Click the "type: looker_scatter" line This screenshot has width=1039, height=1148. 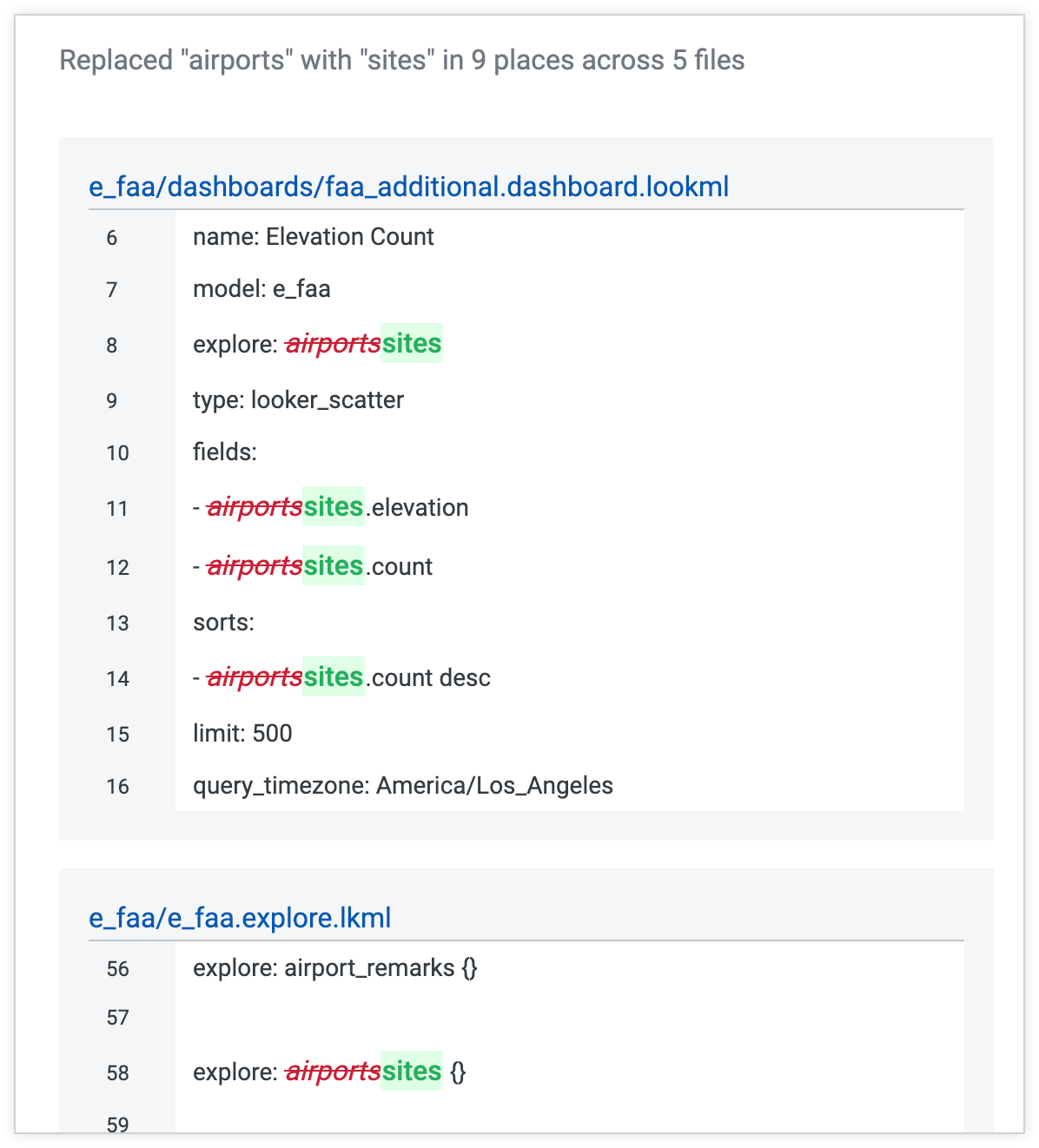(x=298, y=400)
